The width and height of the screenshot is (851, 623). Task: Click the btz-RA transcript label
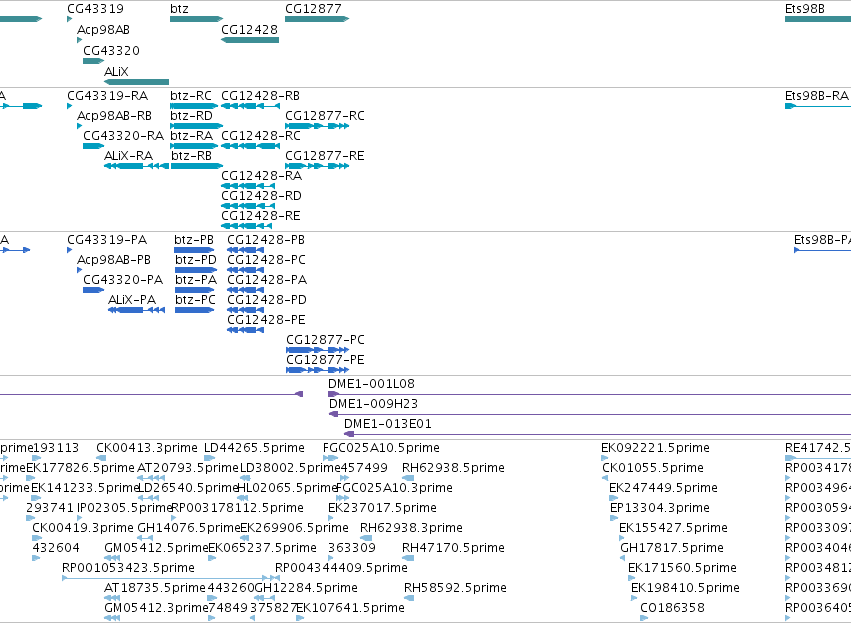pyautogui.click(x=192, y=136)
